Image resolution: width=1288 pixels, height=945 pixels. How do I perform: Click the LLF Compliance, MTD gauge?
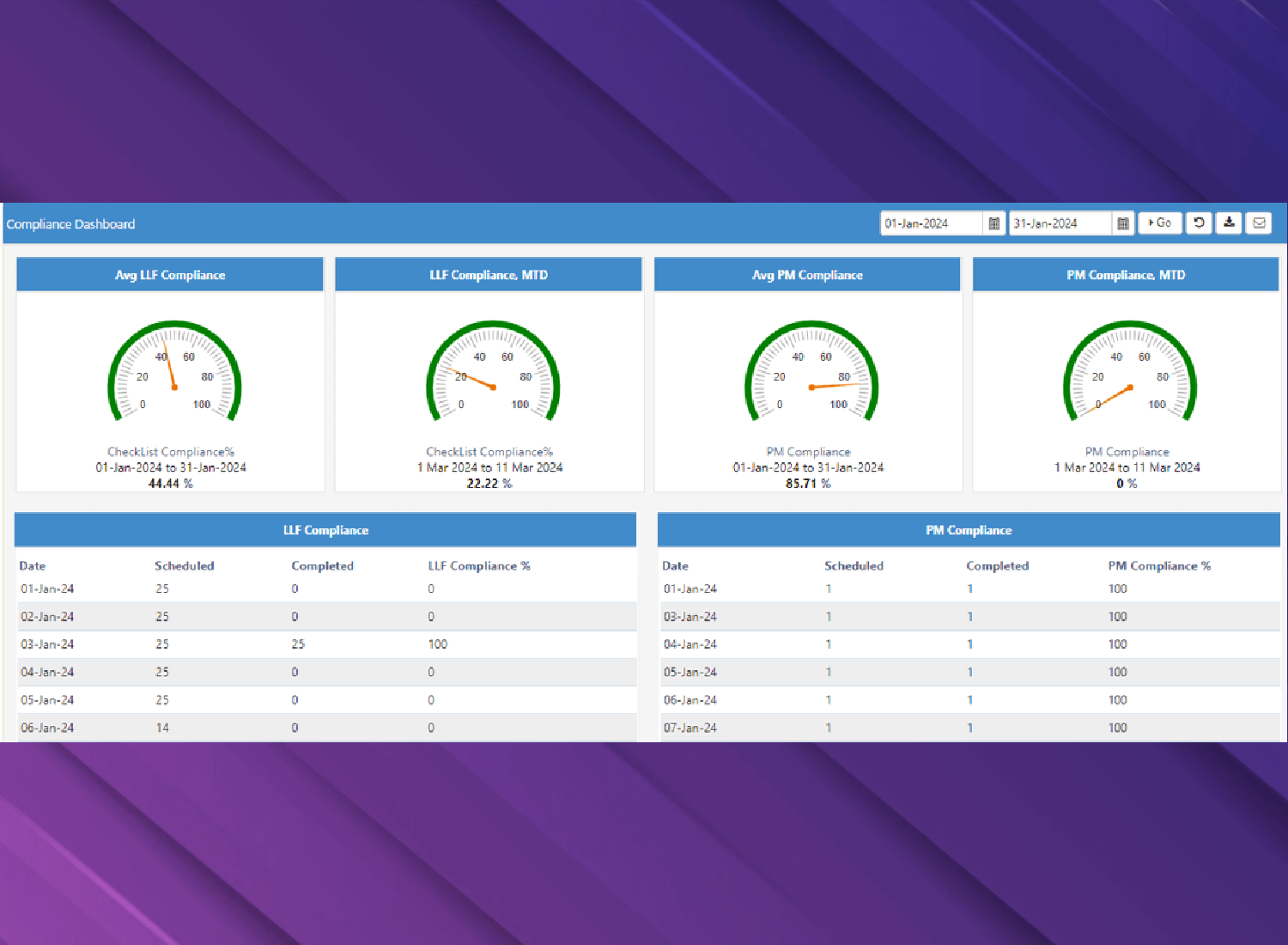click(493, 373)
